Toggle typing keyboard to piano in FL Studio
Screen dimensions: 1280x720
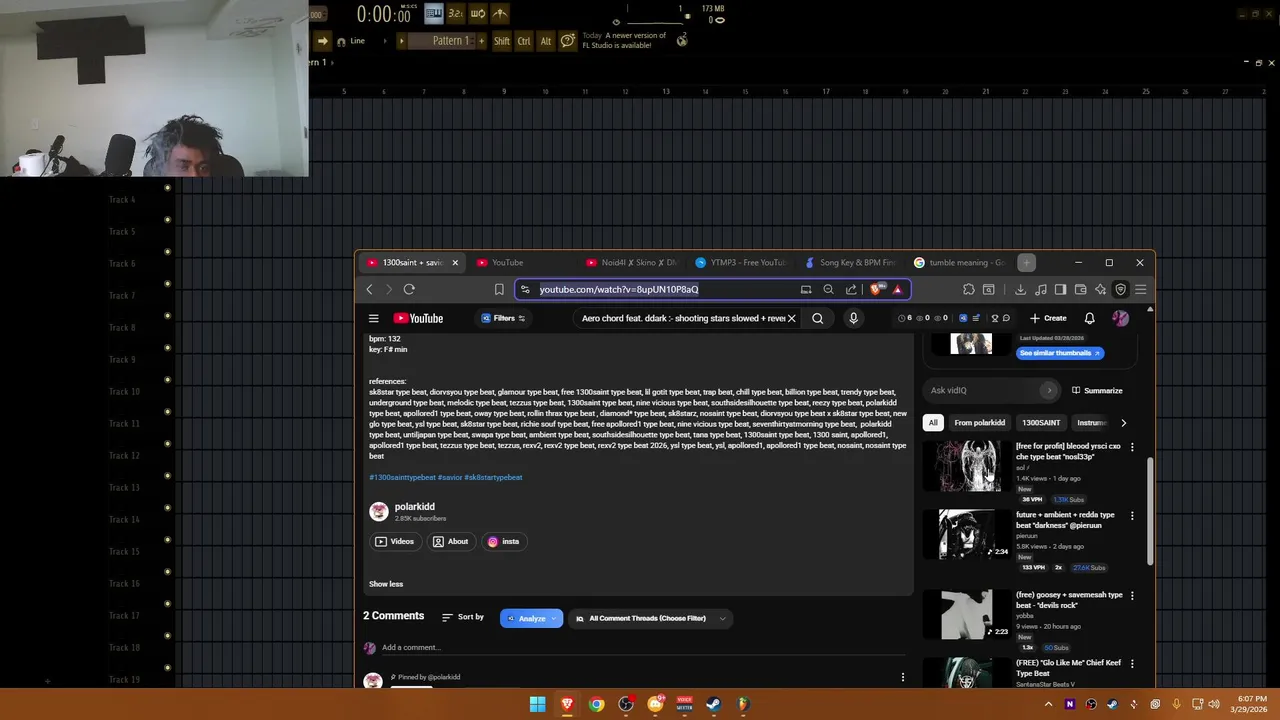coord(434,13)
